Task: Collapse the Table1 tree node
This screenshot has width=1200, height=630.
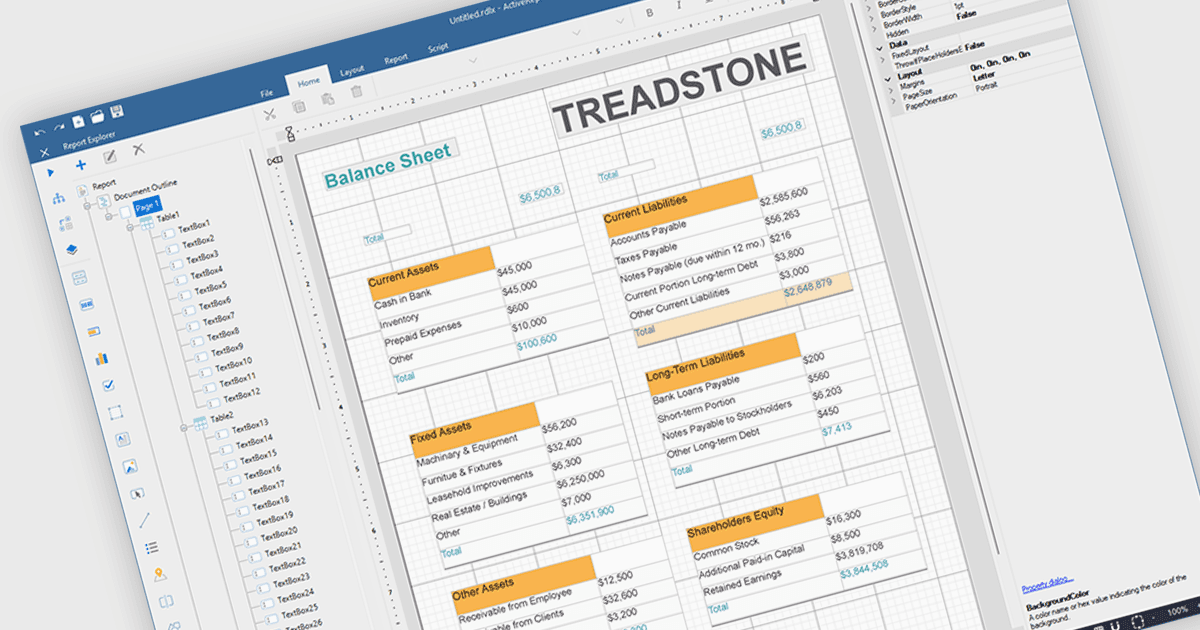Action: (131, 228)
